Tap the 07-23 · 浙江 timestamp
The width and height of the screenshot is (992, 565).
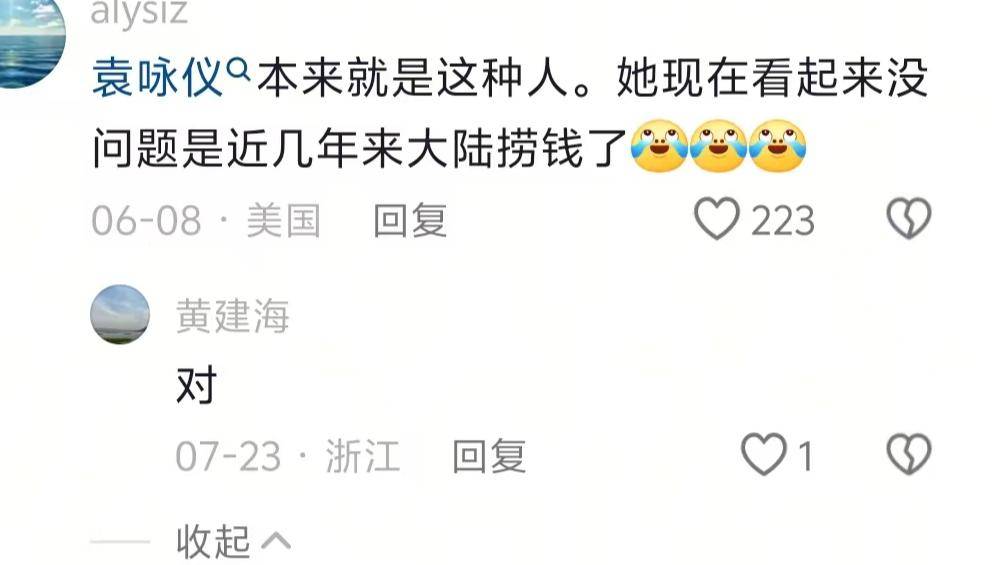(x=288, y=456)
